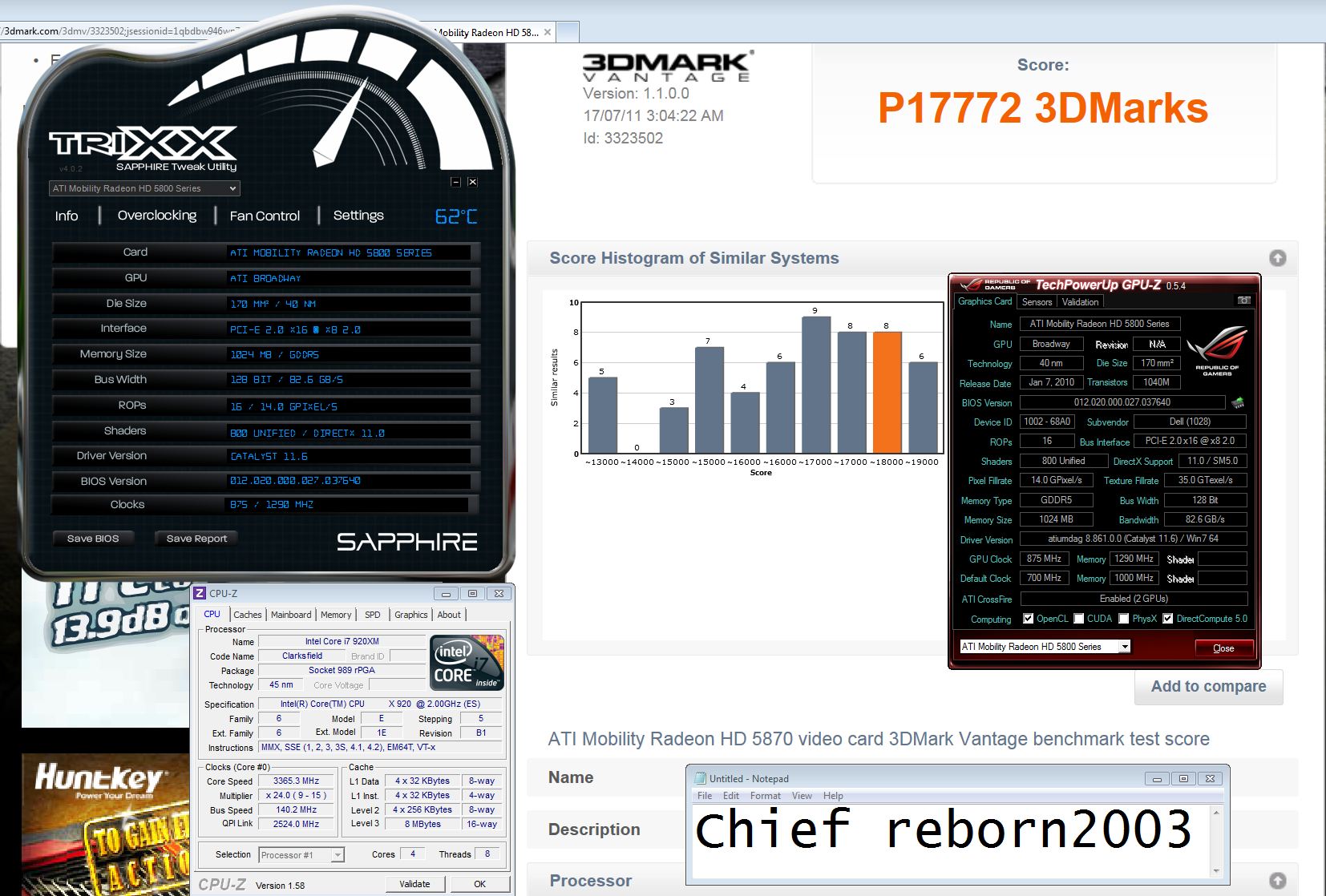The image size is (1326, 896).
Task: Open the Memory tab in CPU-Z
Action: click(336, 615)
